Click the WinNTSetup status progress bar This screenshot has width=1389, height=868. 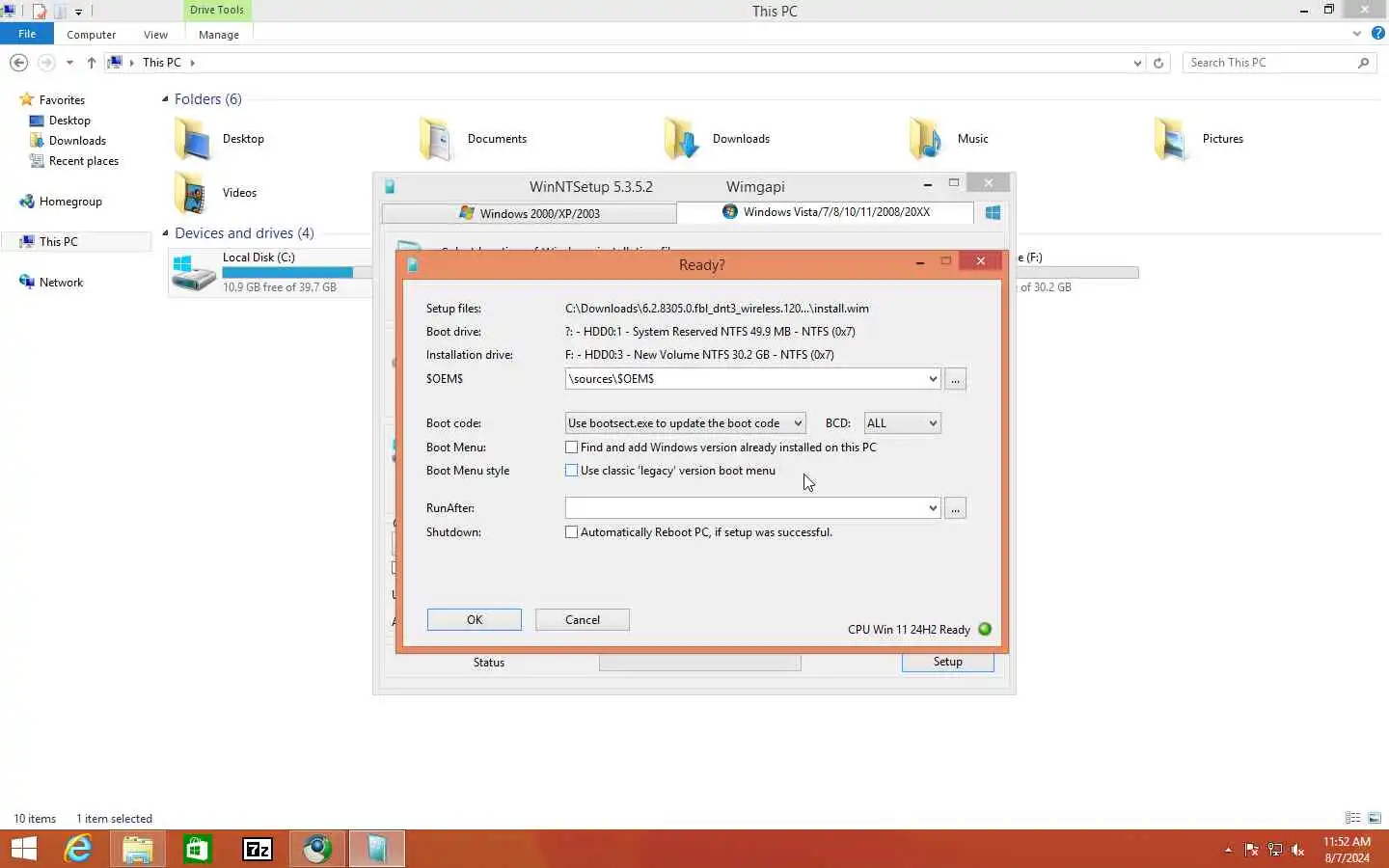coord(700,663)
